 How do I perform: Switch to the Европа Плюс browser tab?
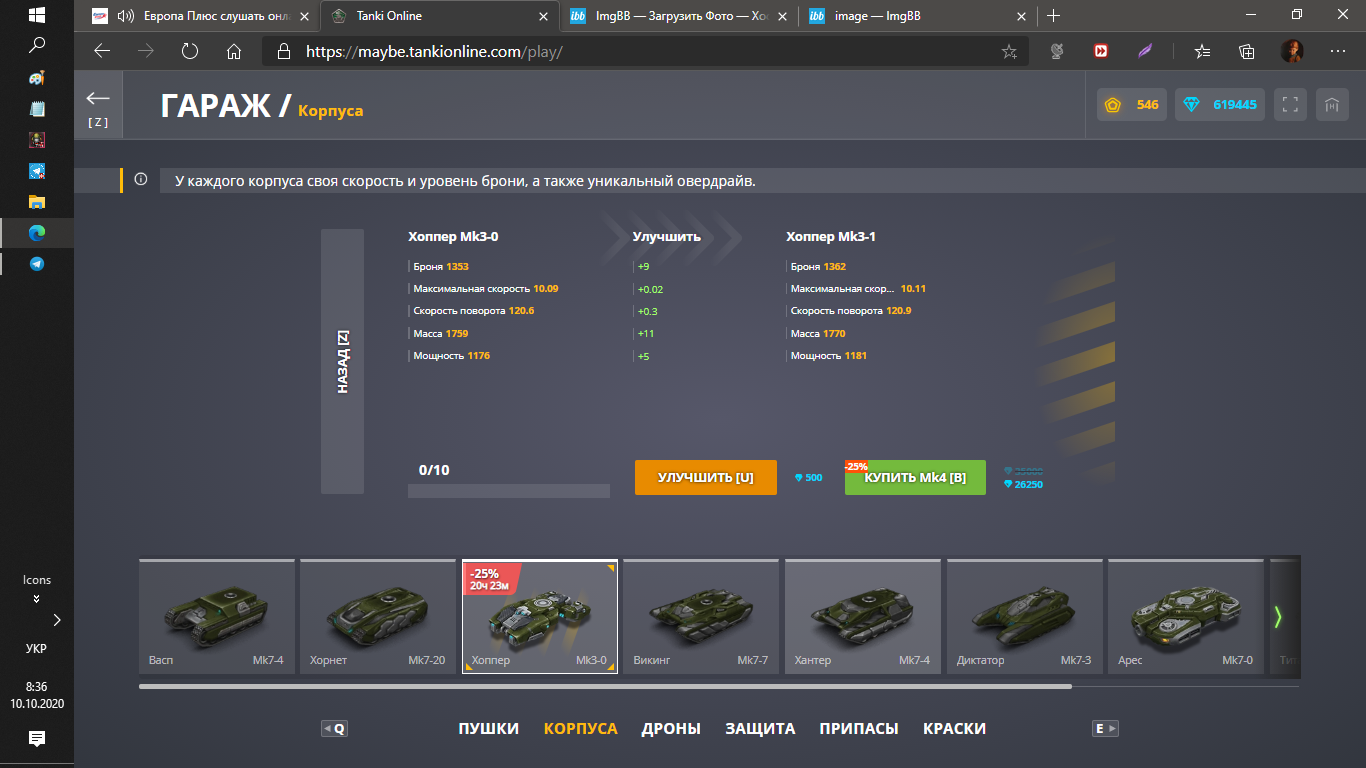click(200, 16)
